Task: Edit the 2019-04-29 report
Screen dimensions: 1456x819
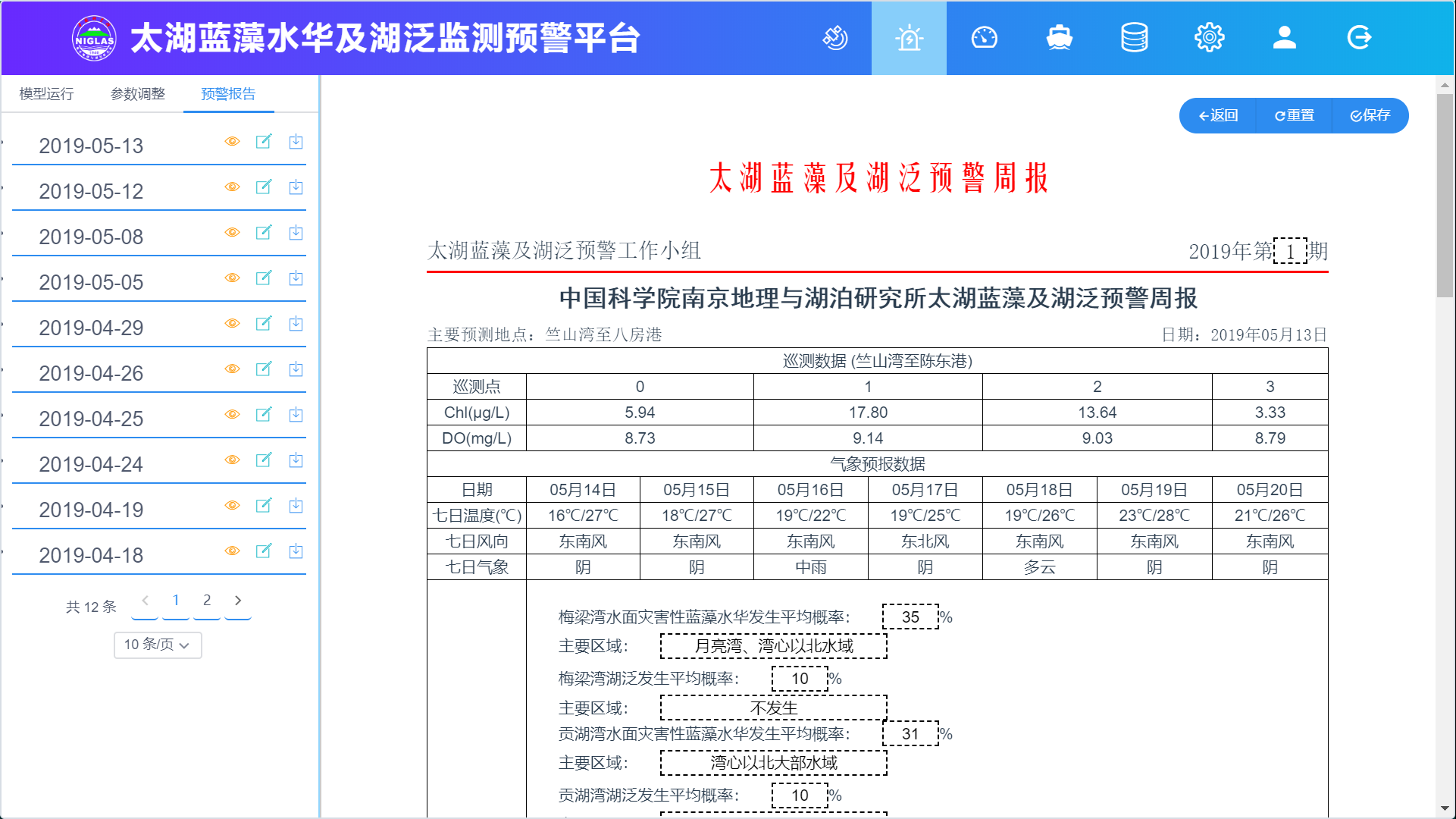Action: pos(264,324)
